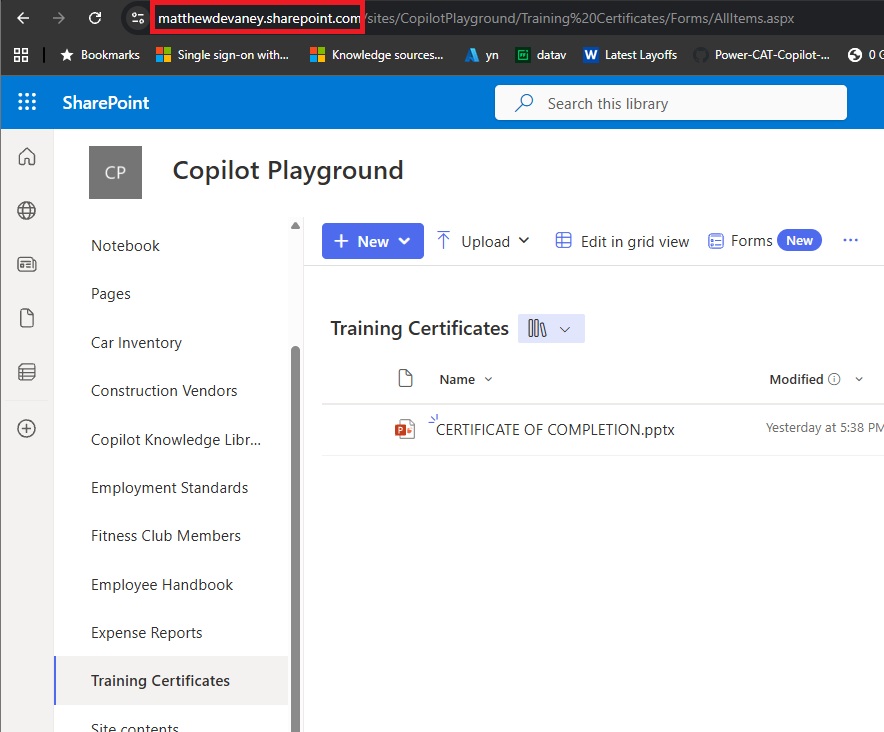Click the Create plus circle icon
The image size is (884, 732).
coord(27,428)
